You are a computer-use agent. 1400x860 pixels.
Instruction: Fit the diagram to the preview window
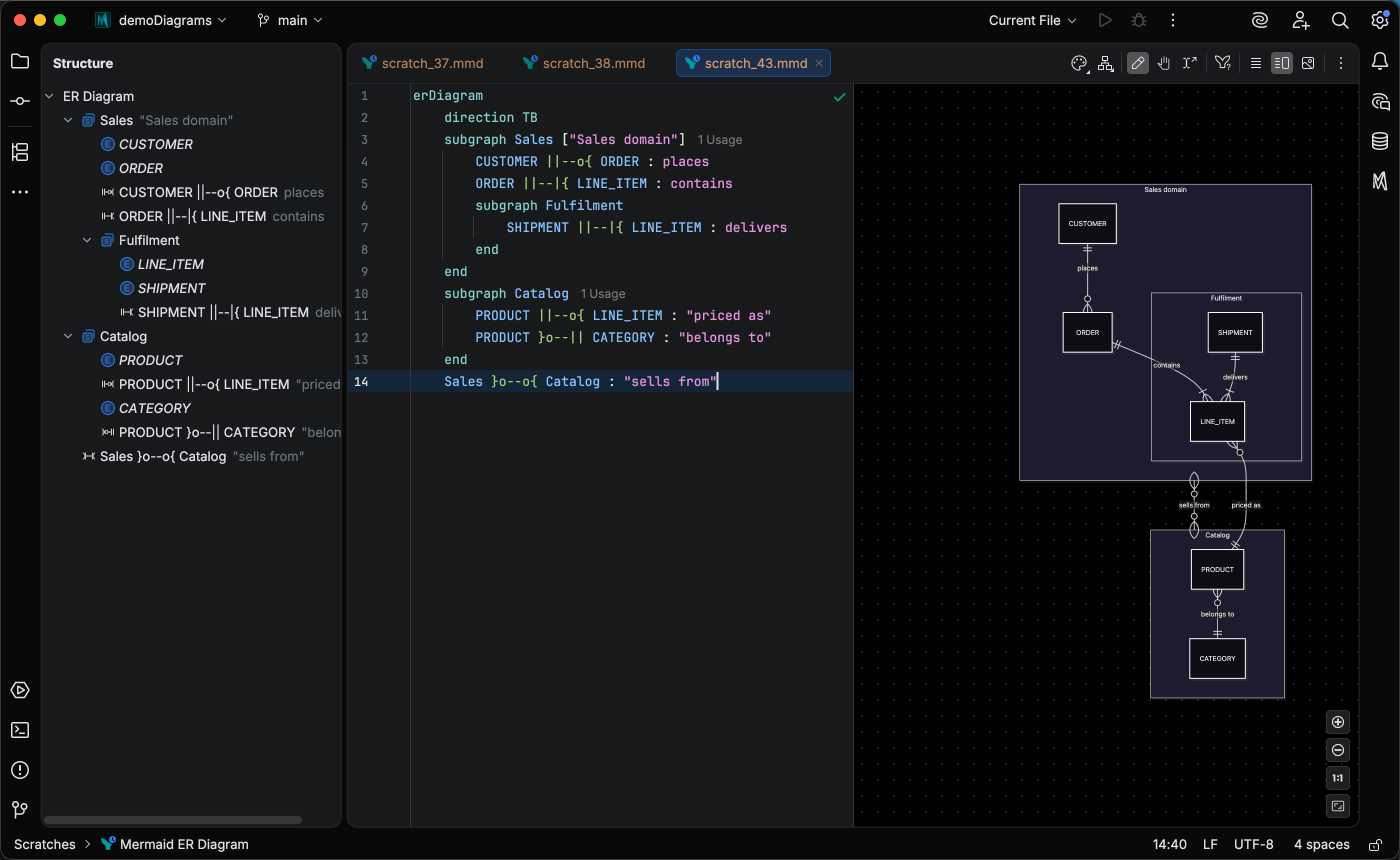pyautogui.click(x=1339, y=806)
